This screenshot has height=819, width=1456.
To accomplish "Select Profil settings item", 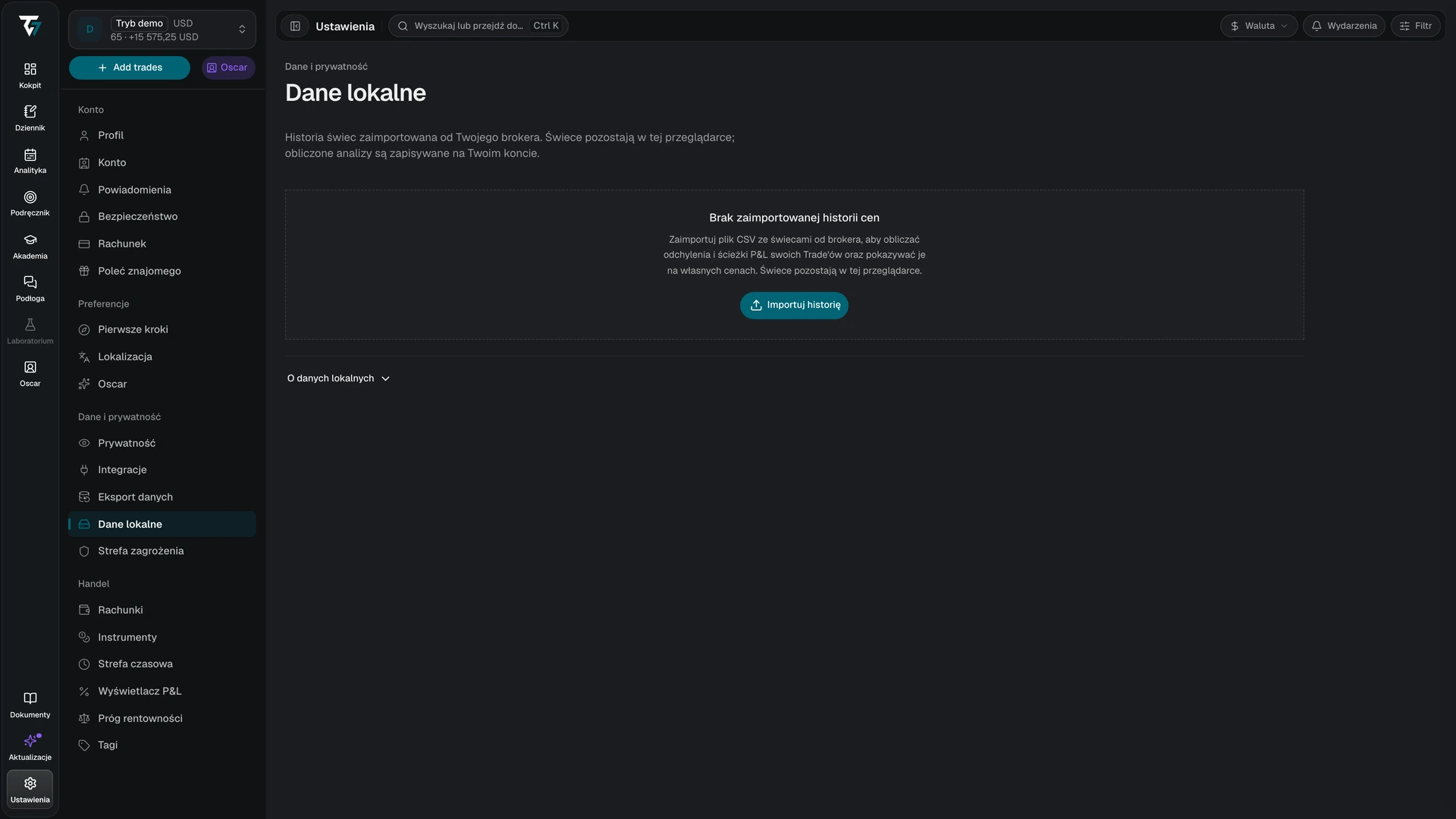I will (162, 136).
